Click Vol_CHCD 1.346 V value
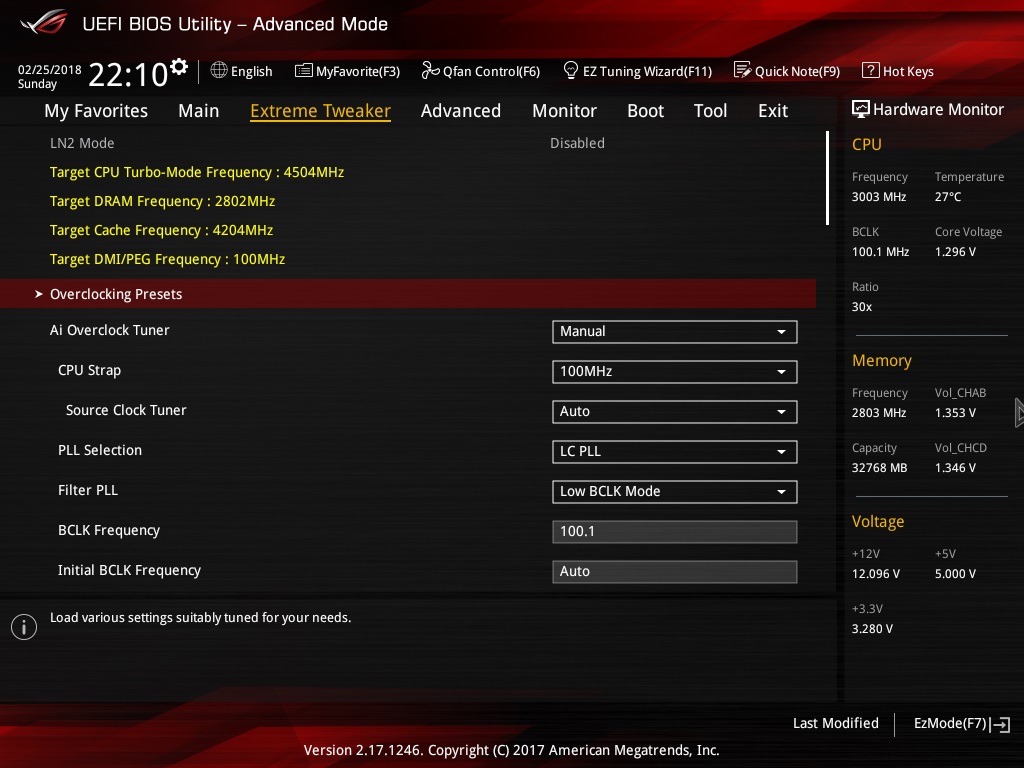The width and height of the screenshot is (1024, 768). 955,468
